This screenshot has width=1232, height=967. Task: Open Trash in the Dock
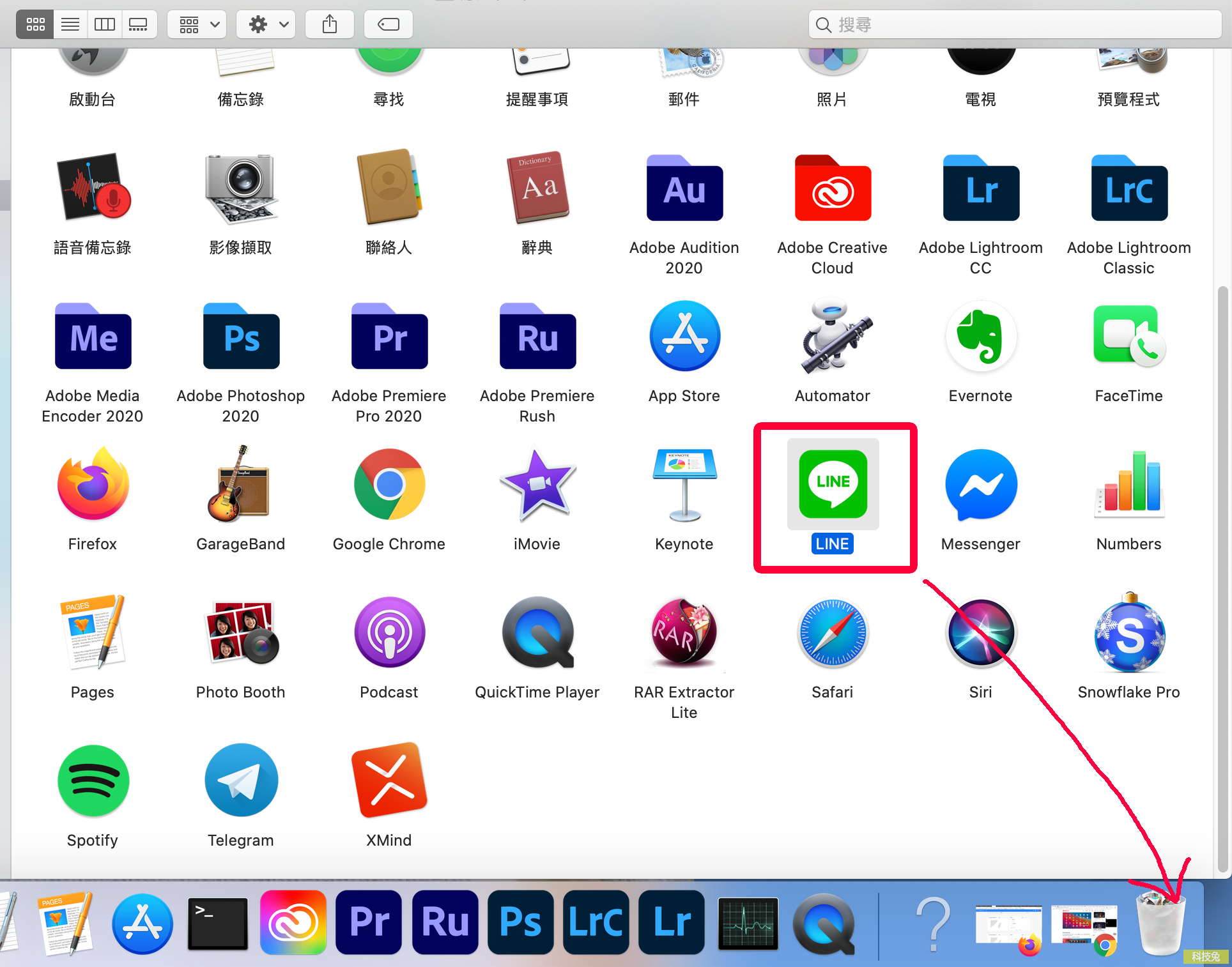point(1160,924)
